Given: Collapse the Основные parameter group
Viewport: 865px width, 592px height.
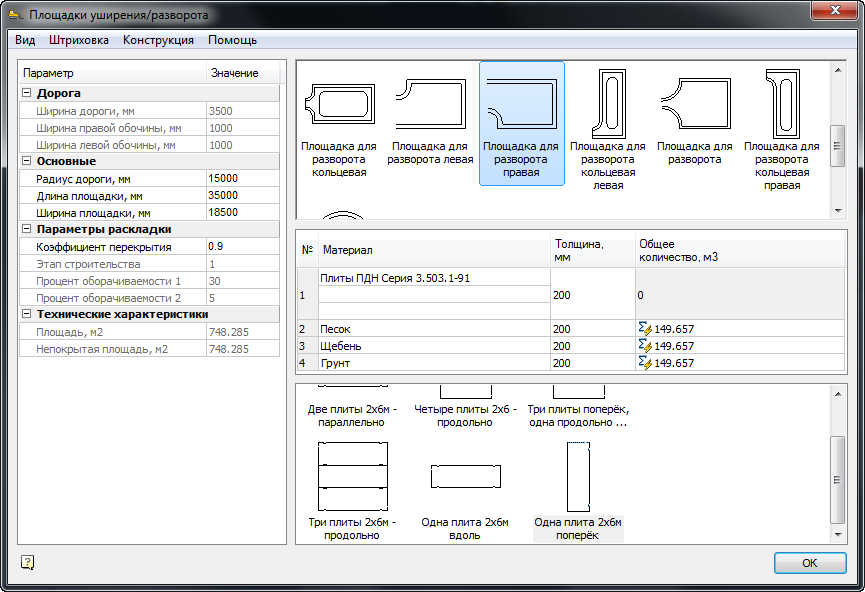Looking at the screenshot, I should pyautogui.click(x=26, y=161).
